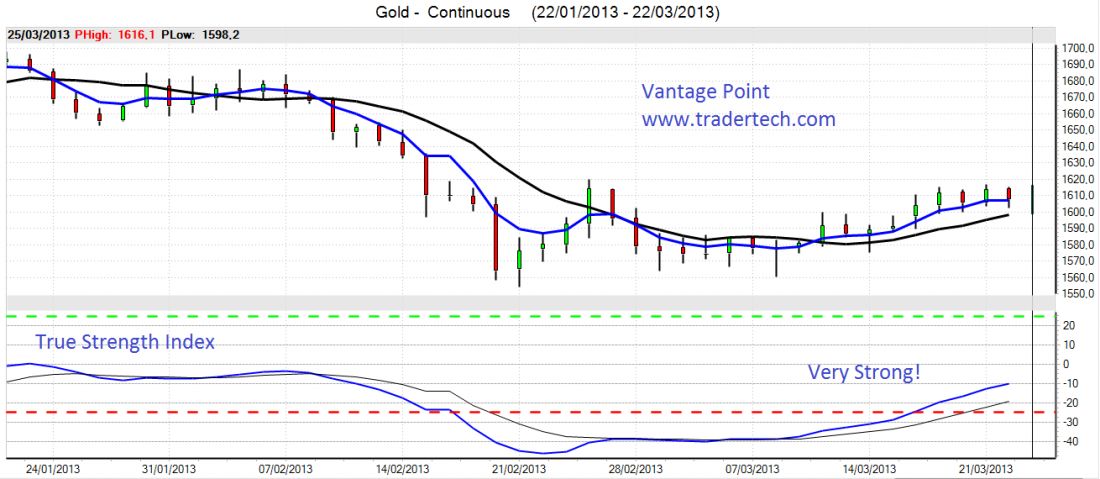Click the -40 indicator axis label

[1070, 440]
